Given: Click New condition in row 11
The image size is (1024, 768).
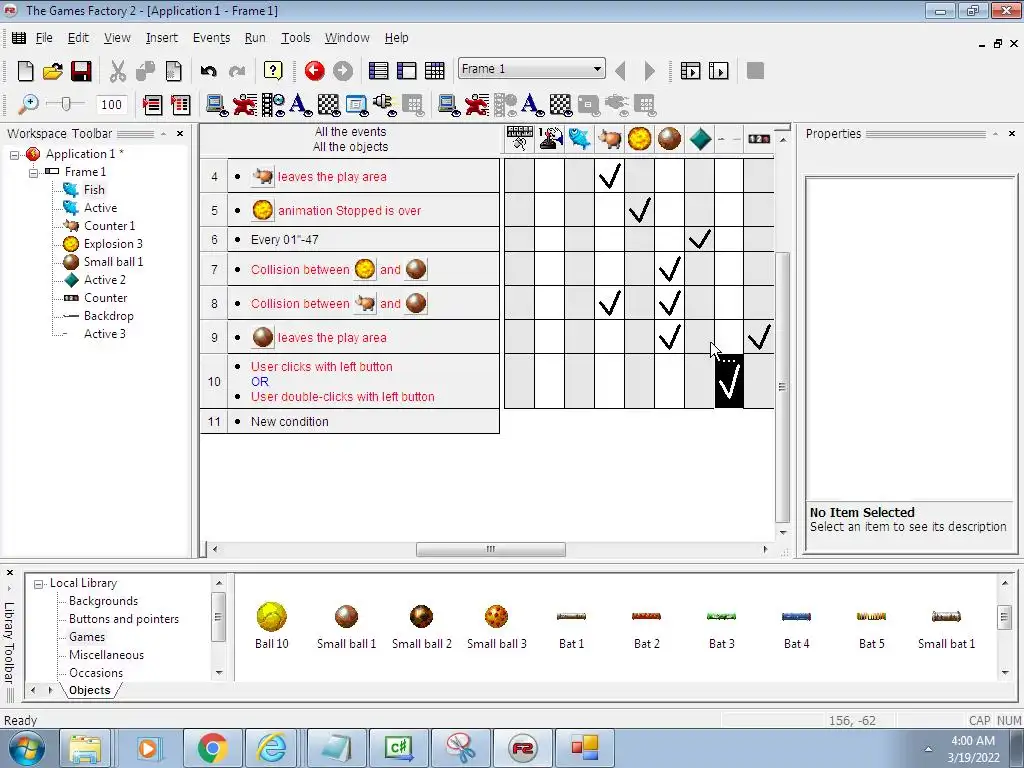Looking at the screenshot, I should (289, 422).
